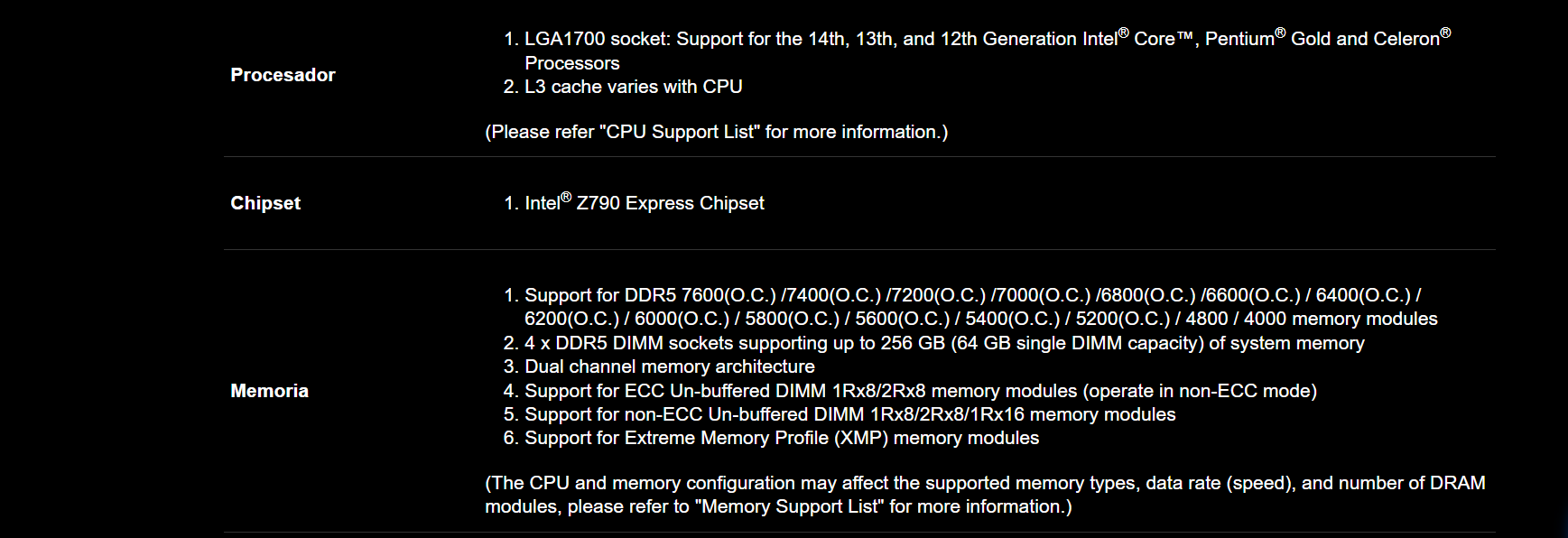Image resolution: width=1568 pixels, height=538 pixels.
Task: Click the word "Processors" in the CPU list
Action: click(x=571, y=63)
